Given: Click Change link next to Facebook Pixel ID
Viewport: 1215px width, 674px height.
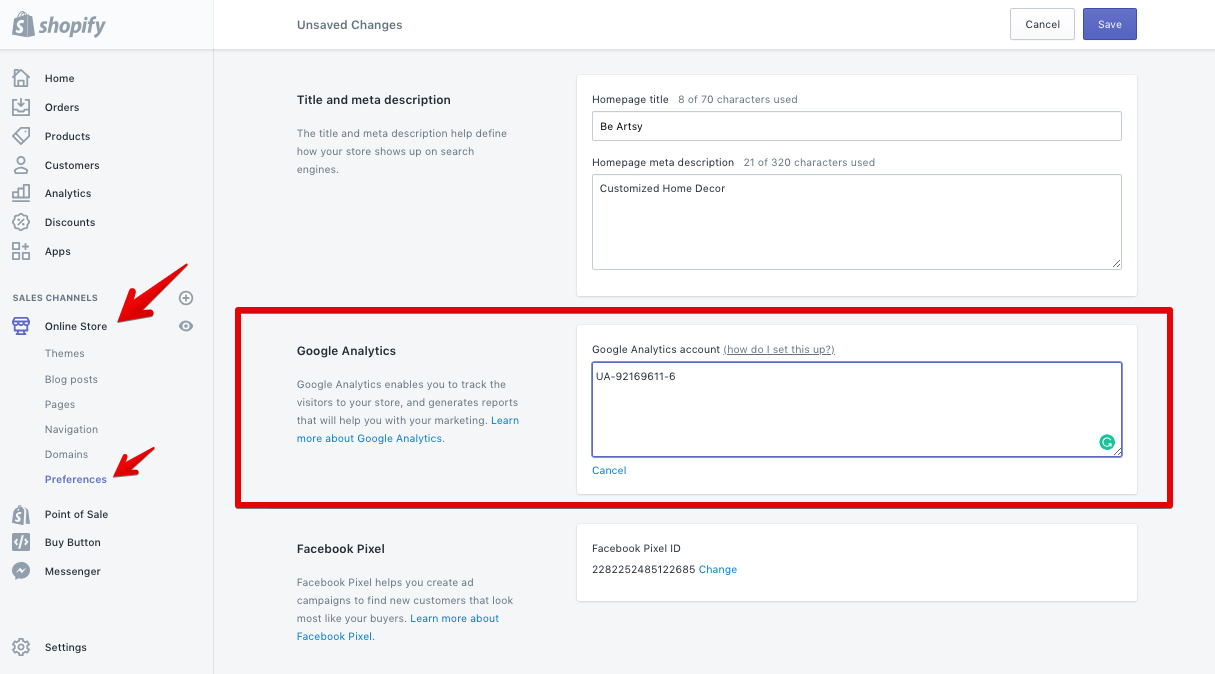Looking at the screenshot, I should [718, 569].
